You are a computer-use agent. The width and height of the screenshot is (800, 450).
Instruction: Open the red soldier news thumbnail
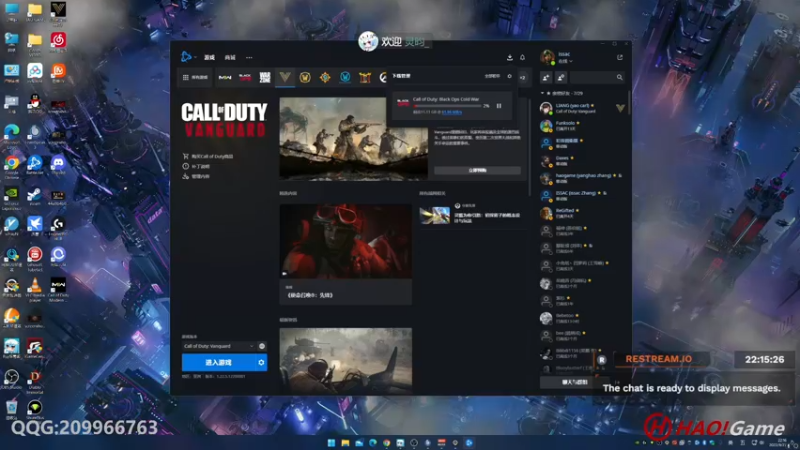[x=345, y=241]
